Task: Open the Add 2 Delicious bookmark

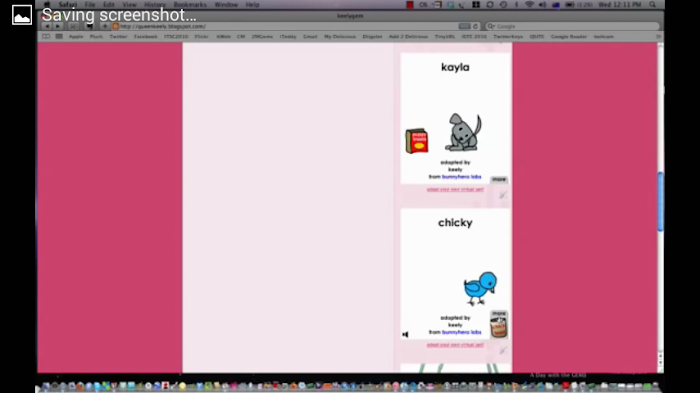Action: coord(408,37)
